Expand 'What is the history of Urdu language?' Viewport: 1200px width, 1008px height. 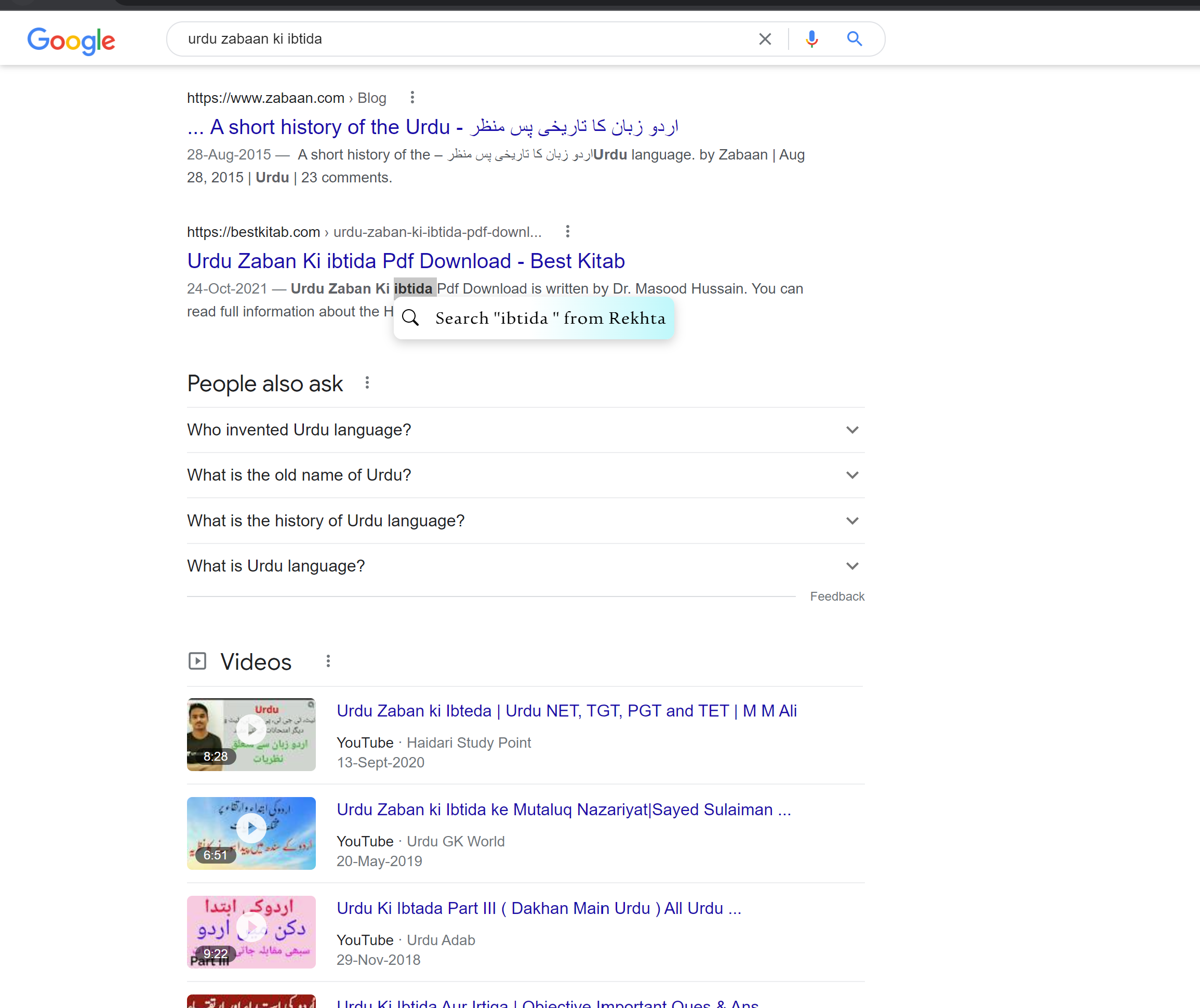tap(851, 521)
